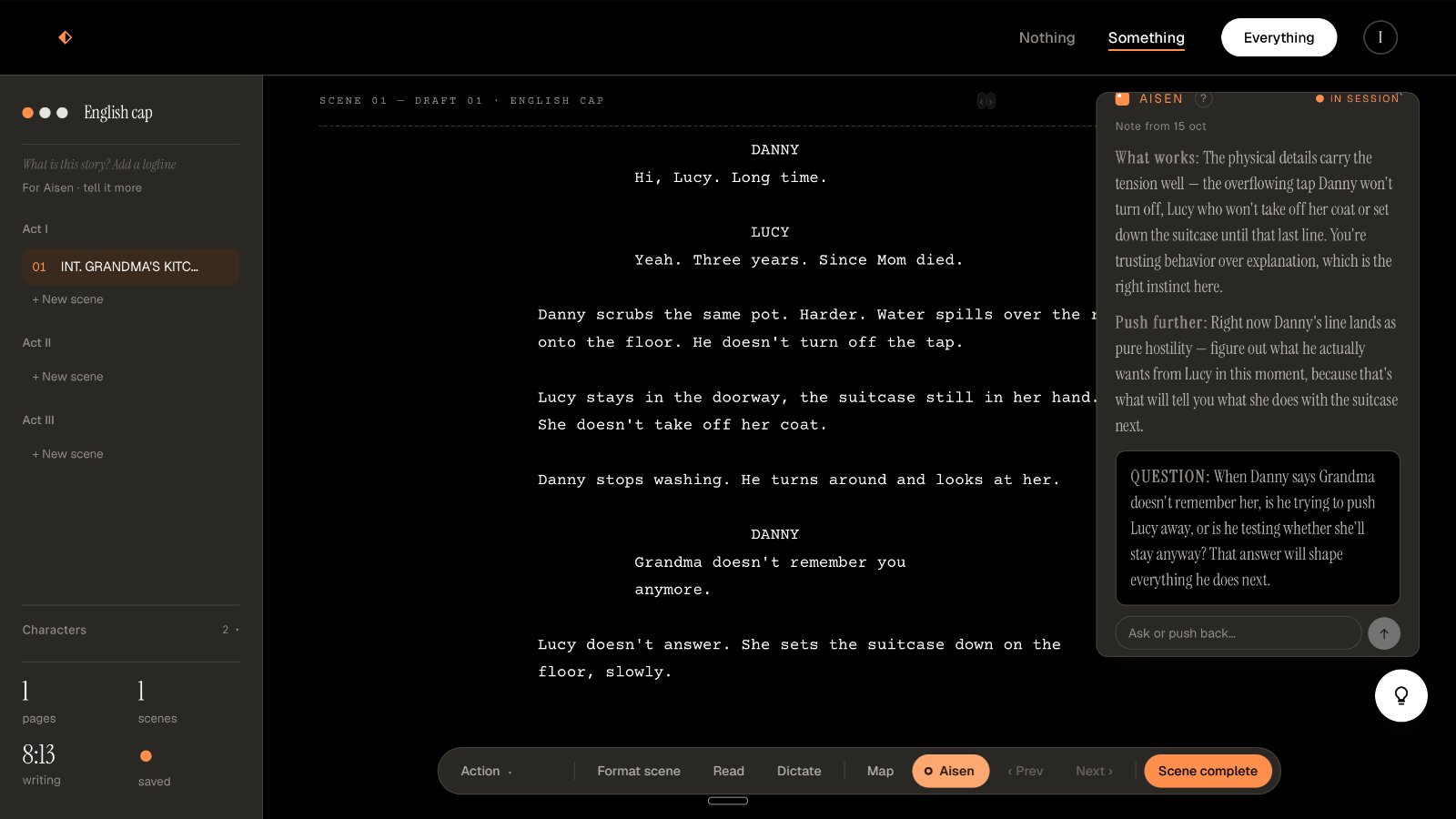Click the Ask or push back input
This screenshot has width=1456, height=819.
pyautogui.click(x=1239, y=633)
